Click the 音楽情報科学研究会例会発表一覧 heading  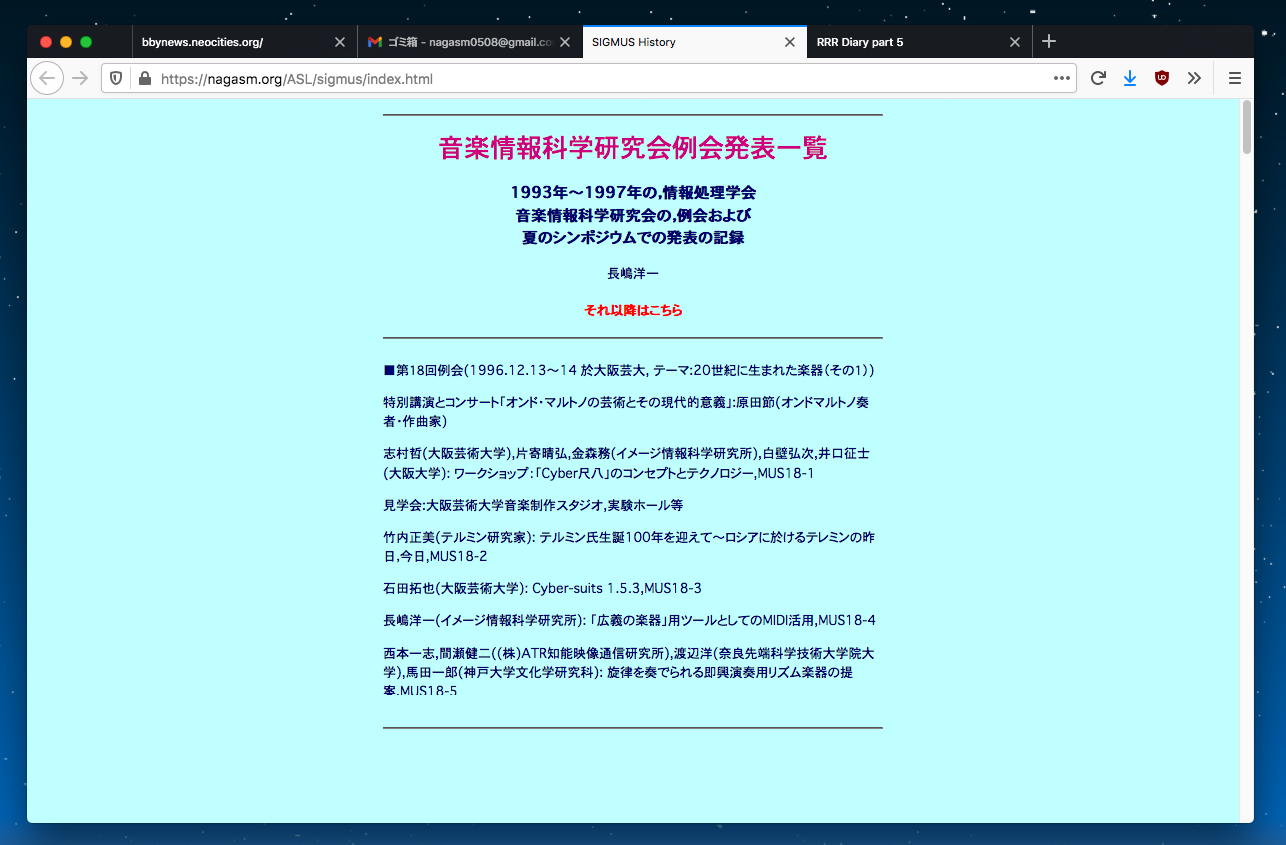point(633,149)
